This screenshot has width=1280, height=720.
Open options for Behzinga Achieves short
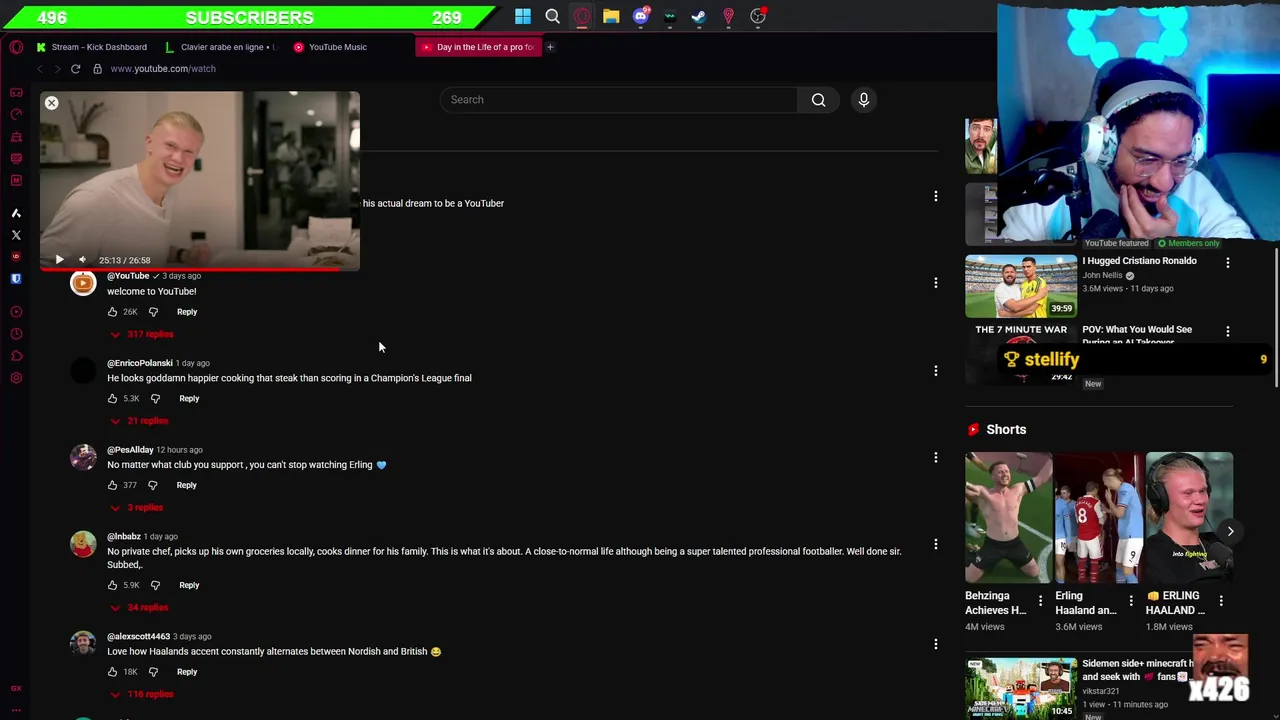(1040, 601)
